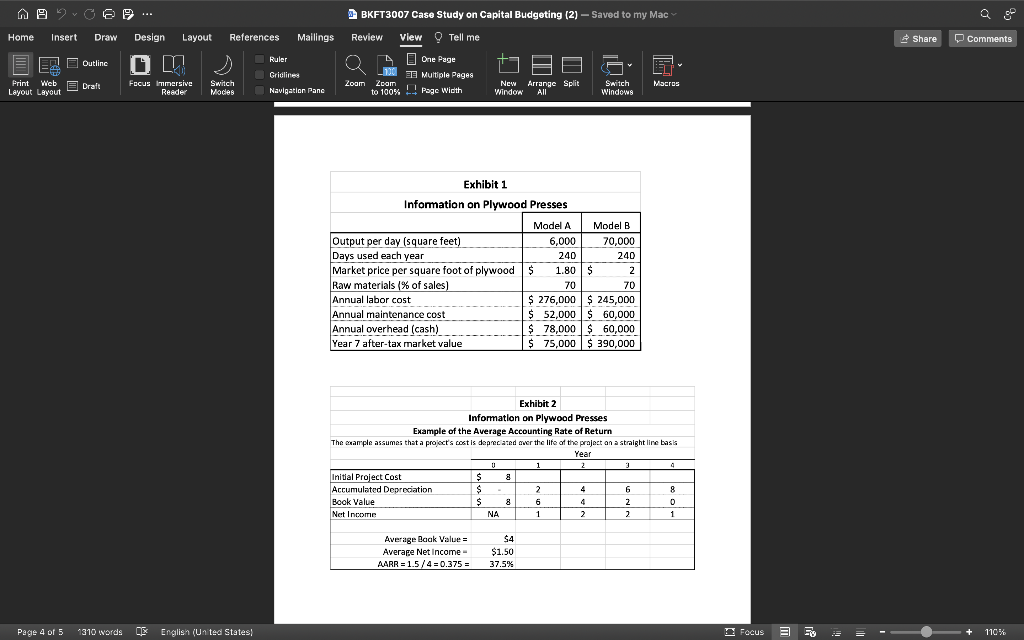The image size is (1024, 640).
Task: Click Zoom to 100%
Action: pyautogui.click(x=386, y=74)
